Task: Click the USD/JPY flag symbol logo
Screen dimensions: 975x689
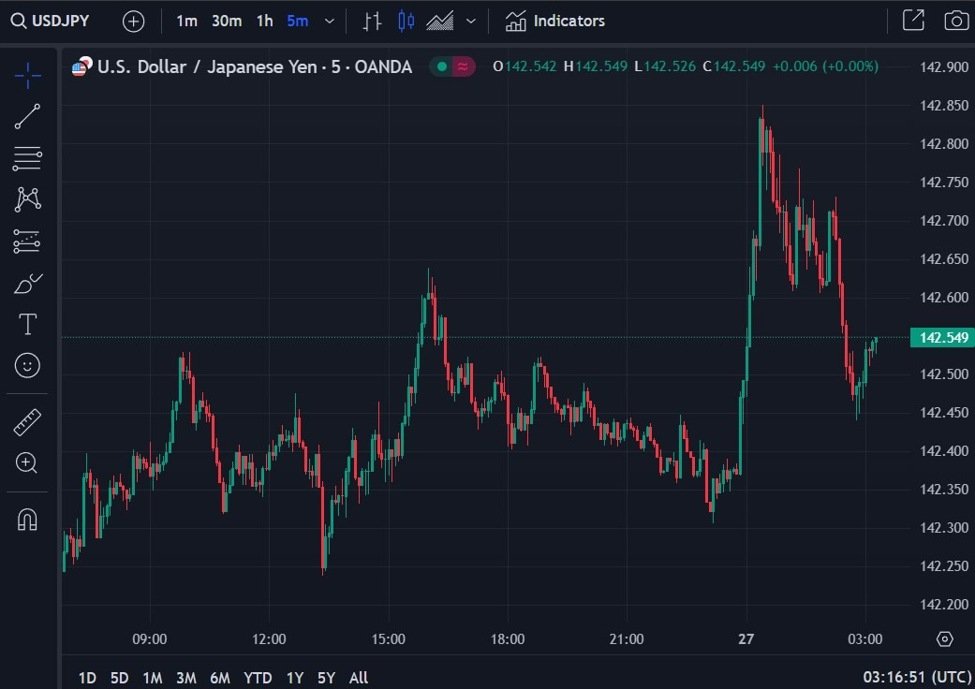Action: (81, 67)
